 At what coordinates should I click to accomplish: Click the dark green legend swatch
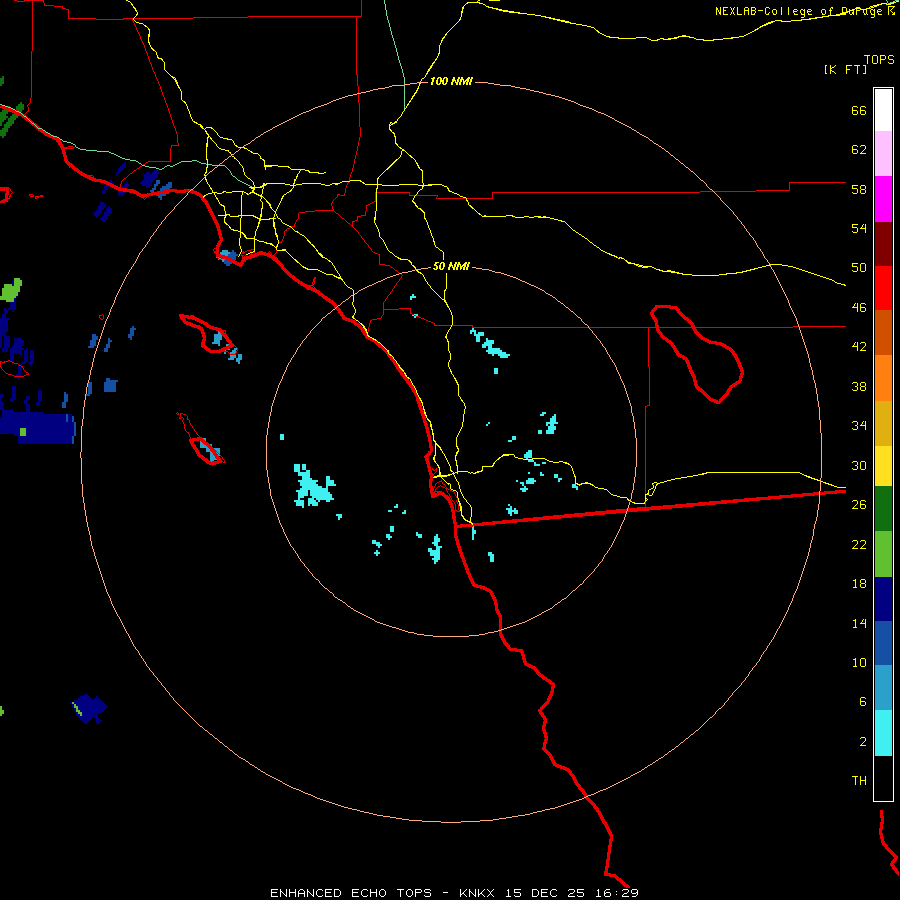(x=883, y=509)
